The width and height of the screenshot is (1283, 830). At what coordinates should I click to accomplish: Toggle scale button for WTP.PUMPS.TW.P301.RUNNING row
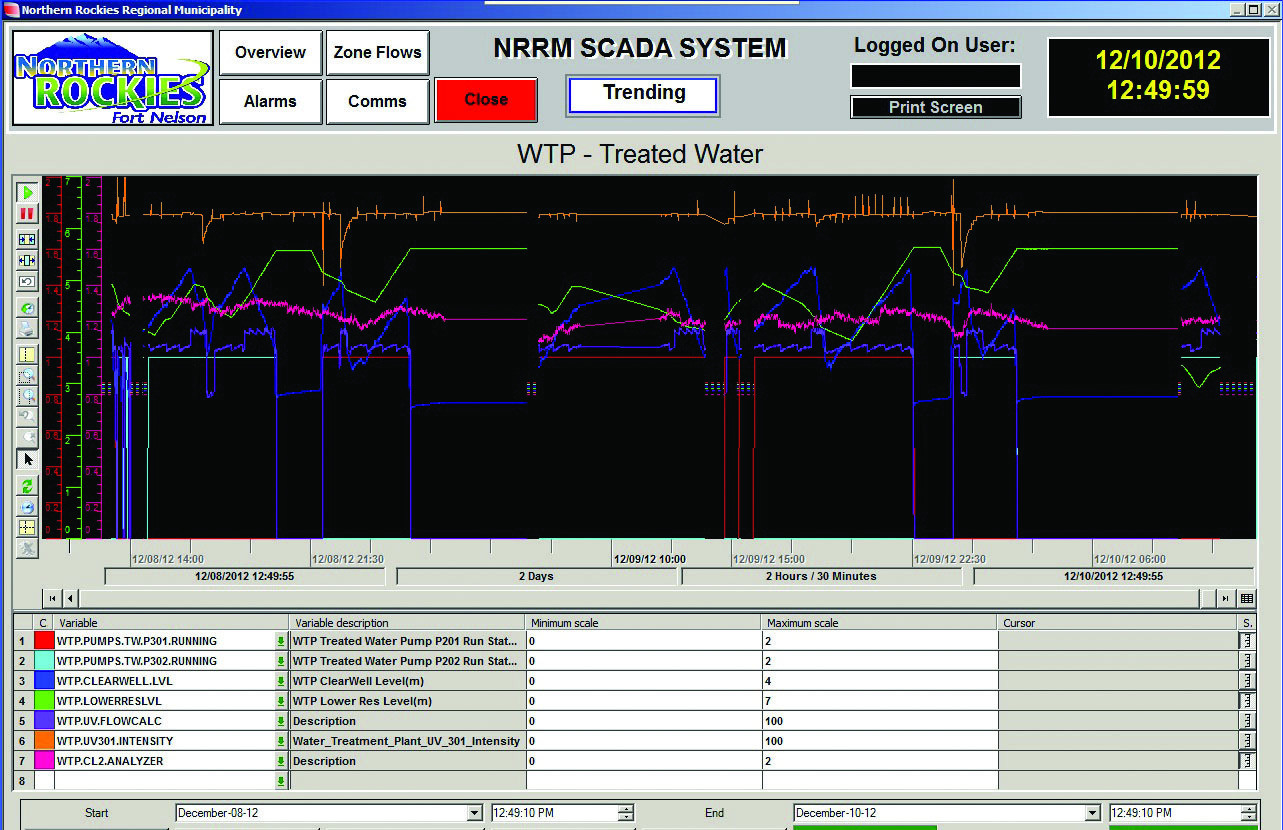(x=1246, y=641)
